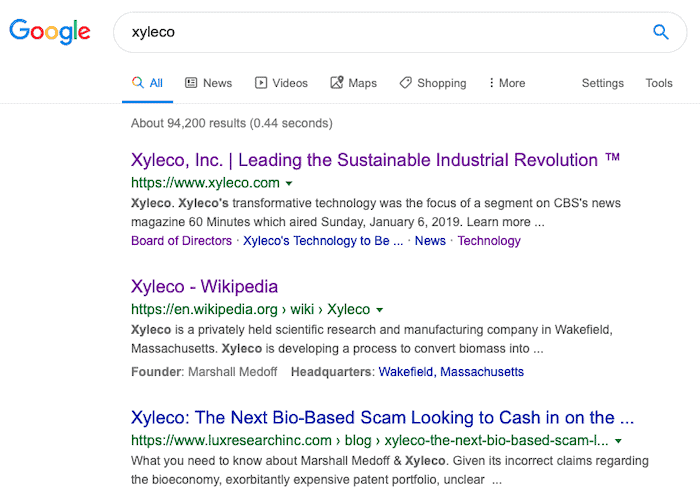
Task: Click the blue search magnifier icon
Action: tap(661, 32)
